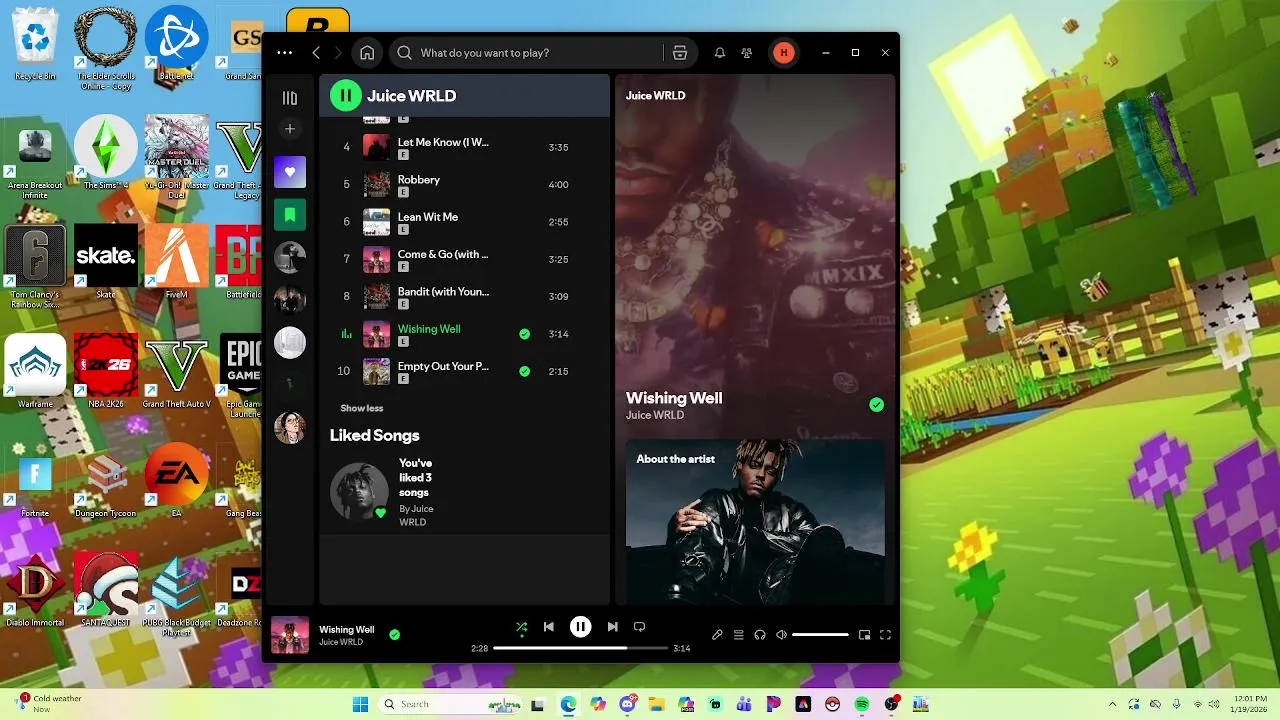Toggle repeat mode

(639, 627)
